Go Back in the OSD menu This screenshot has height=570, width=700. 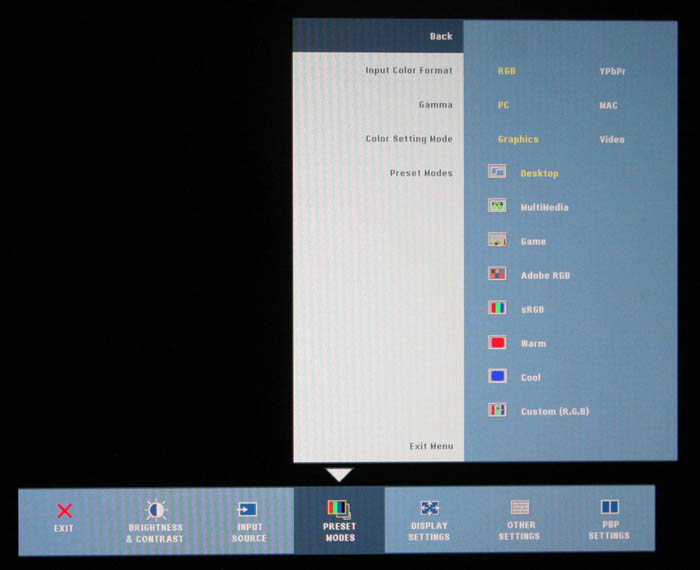(378, 36)
